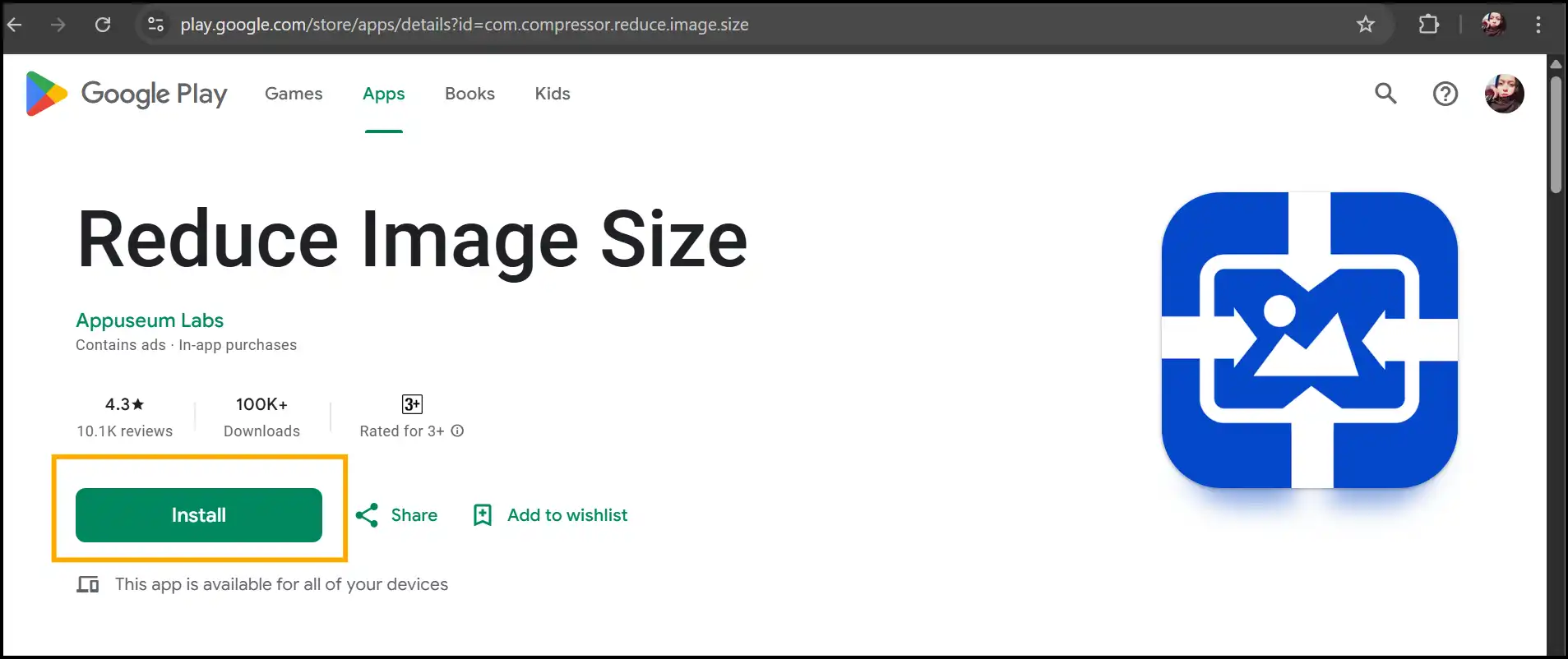Click the Reduce Image Size app icon
The width and height of the screenshot is (1568, 659).
click(1310, 340)
